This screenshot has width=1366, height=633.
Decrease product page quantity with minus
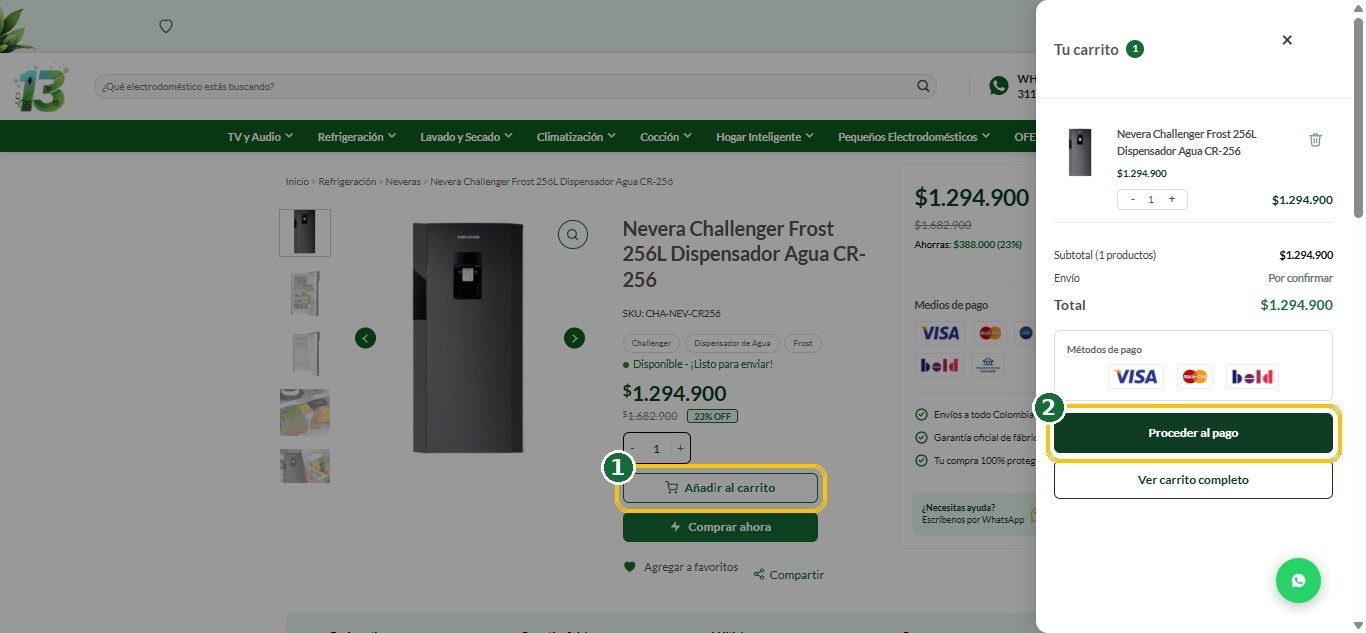633,448
